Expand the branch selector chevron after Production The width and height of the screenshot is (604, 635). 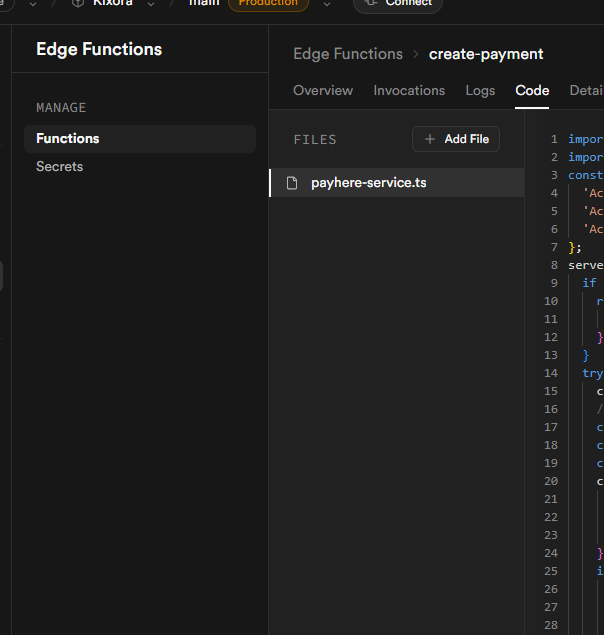327,4
